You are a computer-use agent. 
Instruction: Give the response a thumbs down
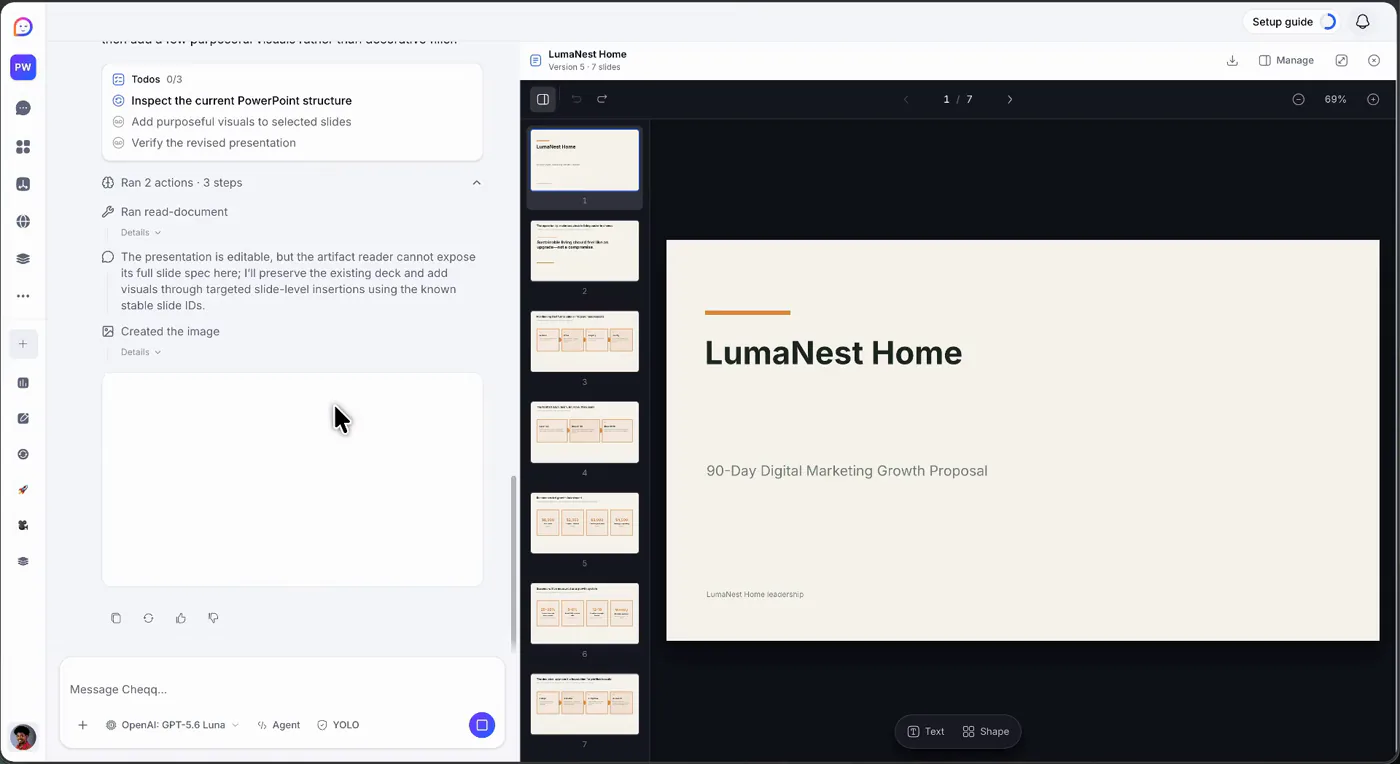[213, 618]
